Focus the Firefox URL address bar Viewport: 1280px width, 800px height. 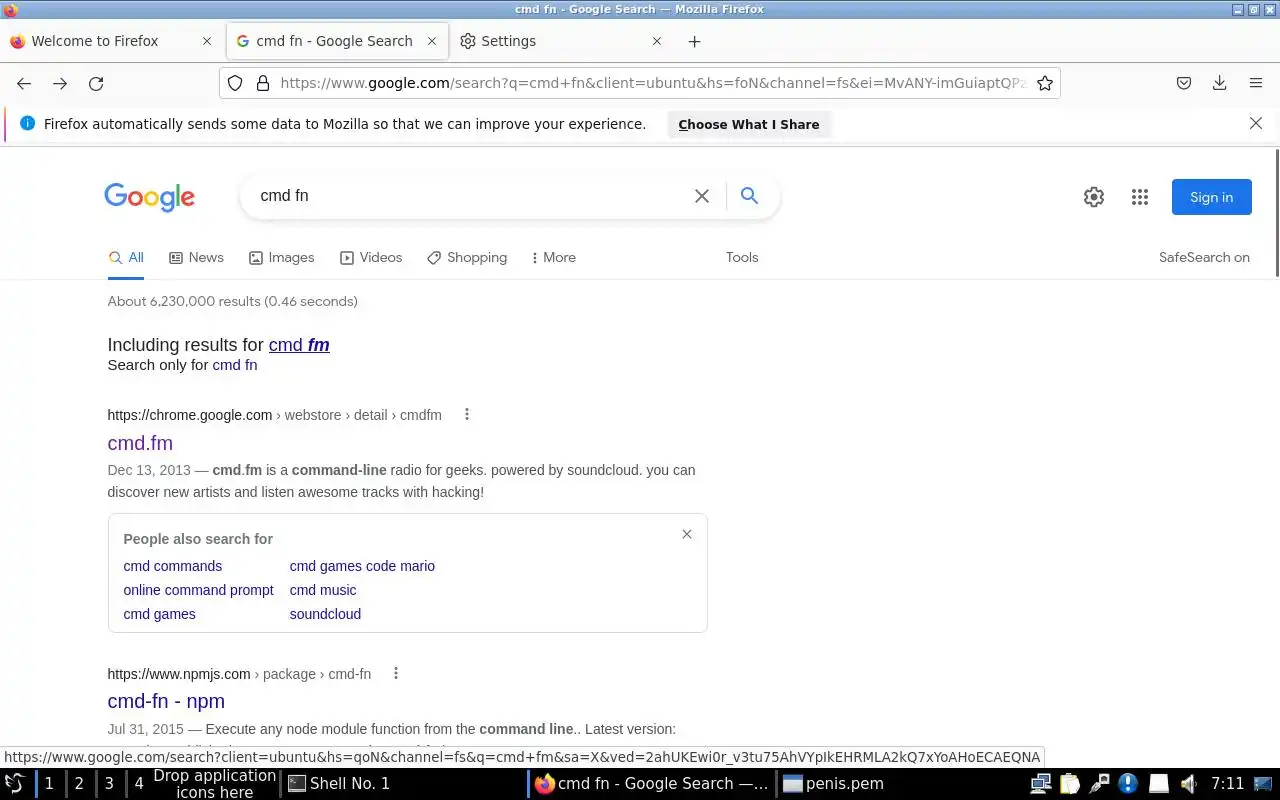[653, 84]
